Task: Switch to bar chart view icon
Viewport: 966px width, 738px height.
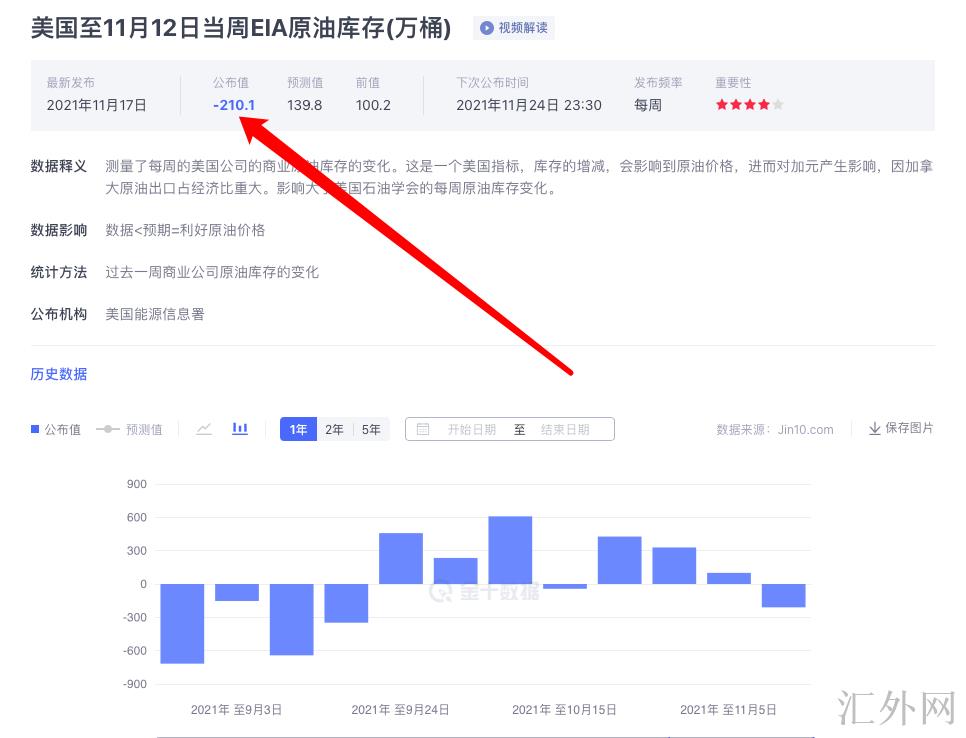Action: click(x=240, y=429)
